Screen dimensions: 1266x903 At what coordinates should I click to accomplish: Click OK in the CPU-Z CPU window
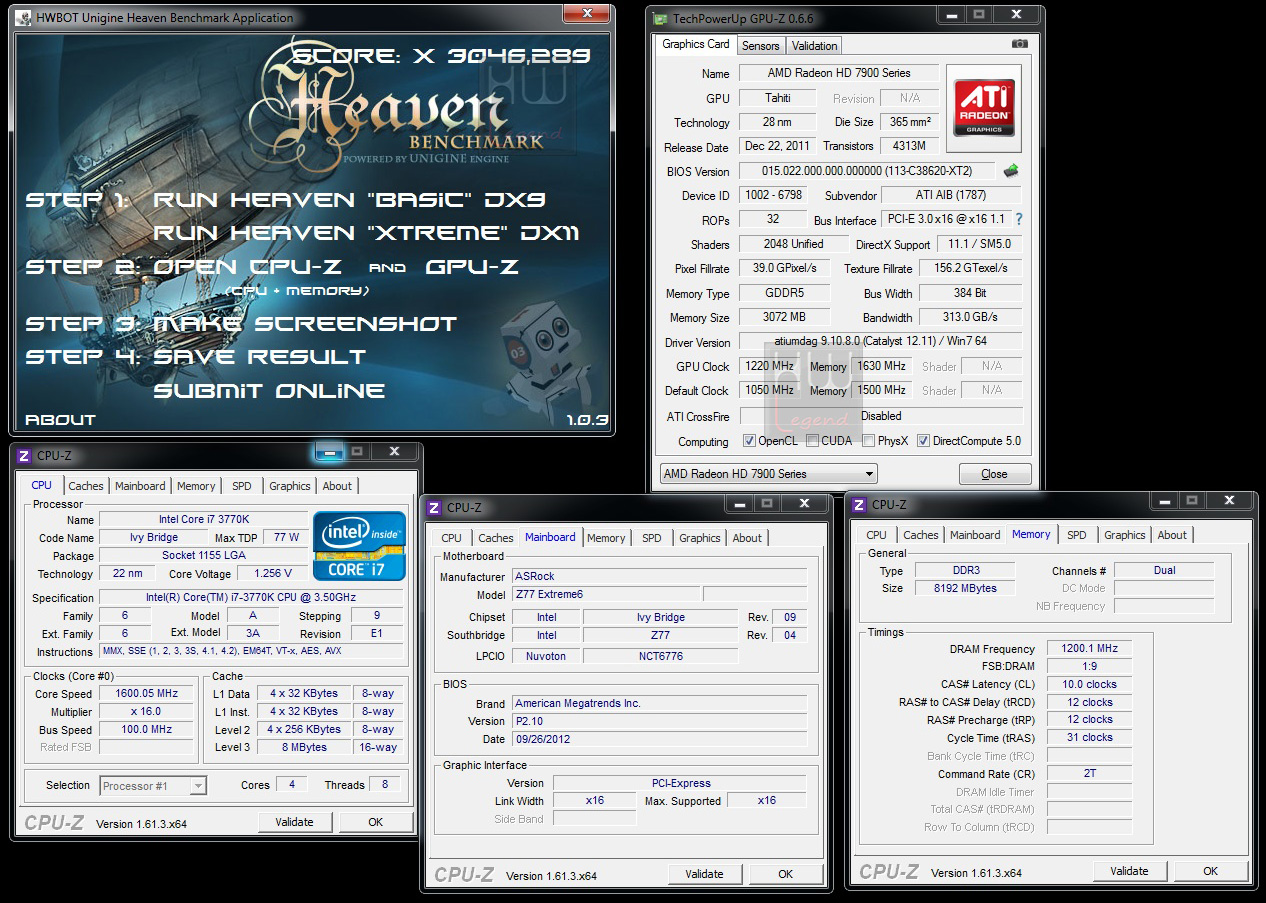[x=376, y=822]
